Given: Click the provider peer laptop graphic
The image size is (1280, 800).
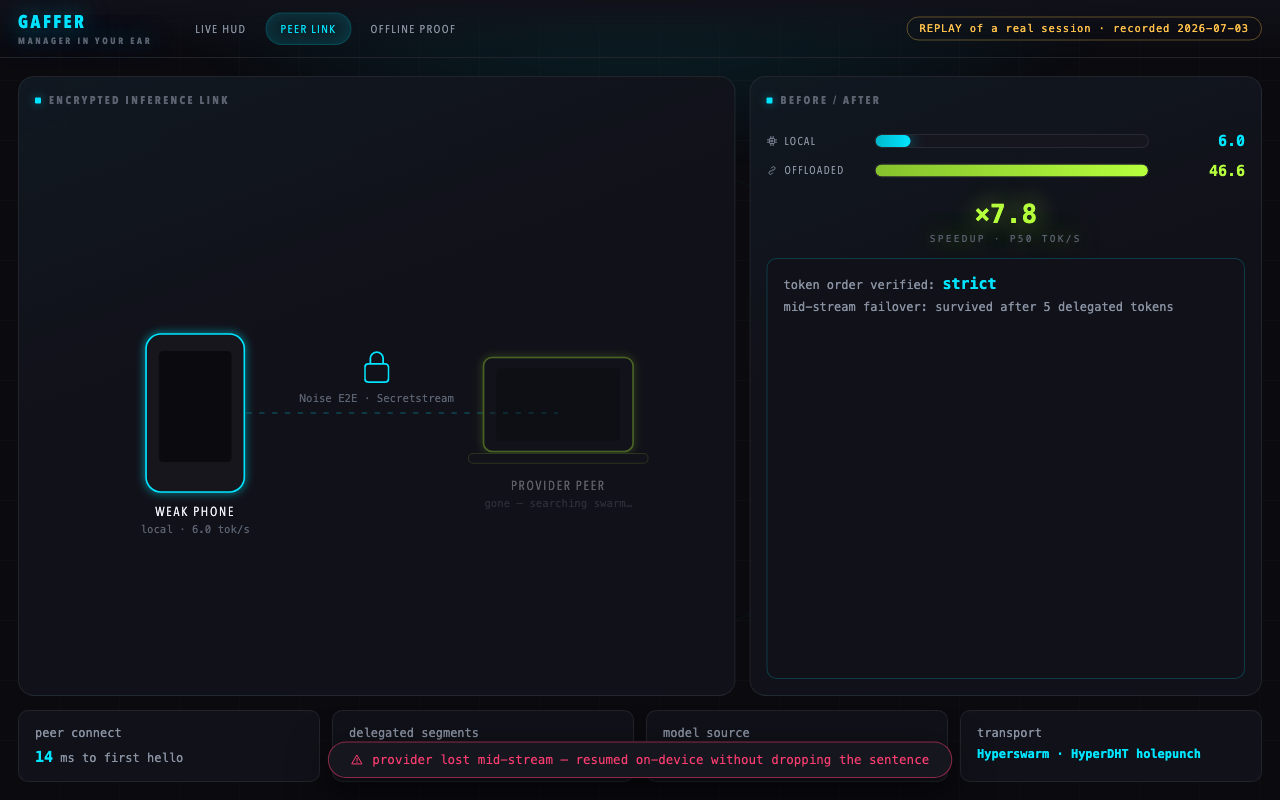Looking at the screenshot, I should click(x=558, y=410).
